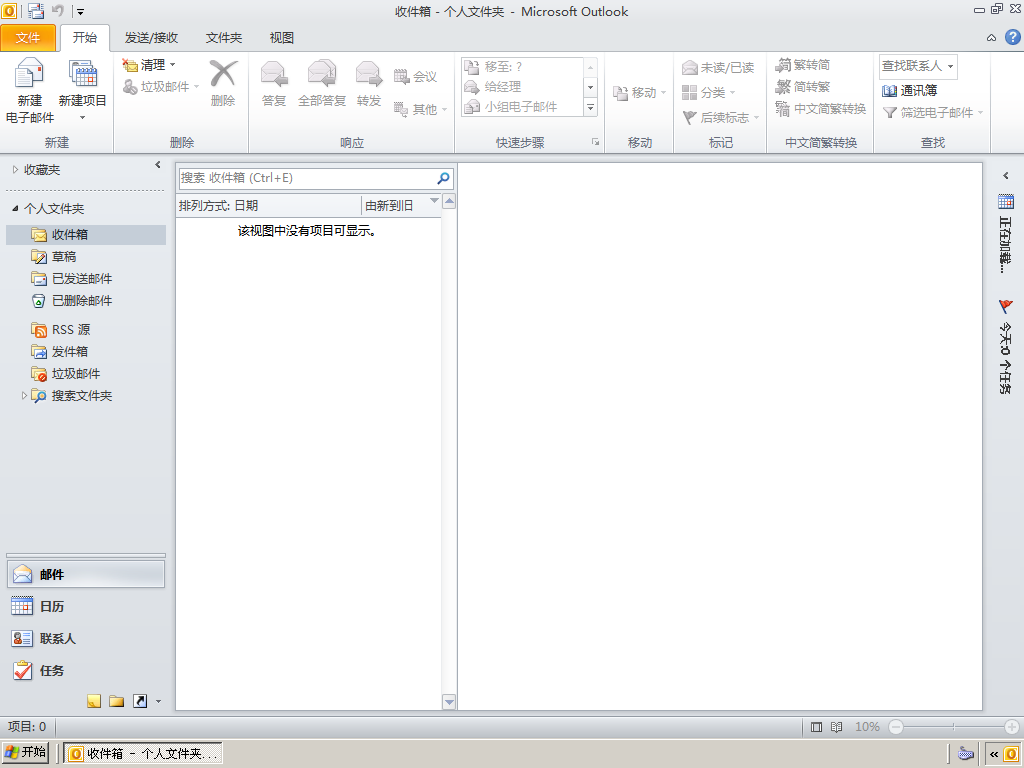Expand the quick steps gallery More arrow
The height and width of the screenshot is (768, 1024).
[x=590, y=107]
